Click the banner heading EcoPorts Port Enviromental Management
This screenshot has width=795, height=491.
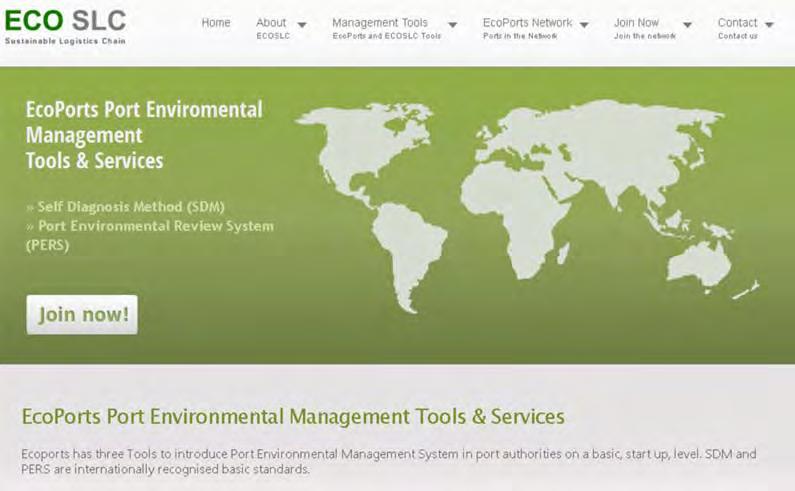coord(144,135)
